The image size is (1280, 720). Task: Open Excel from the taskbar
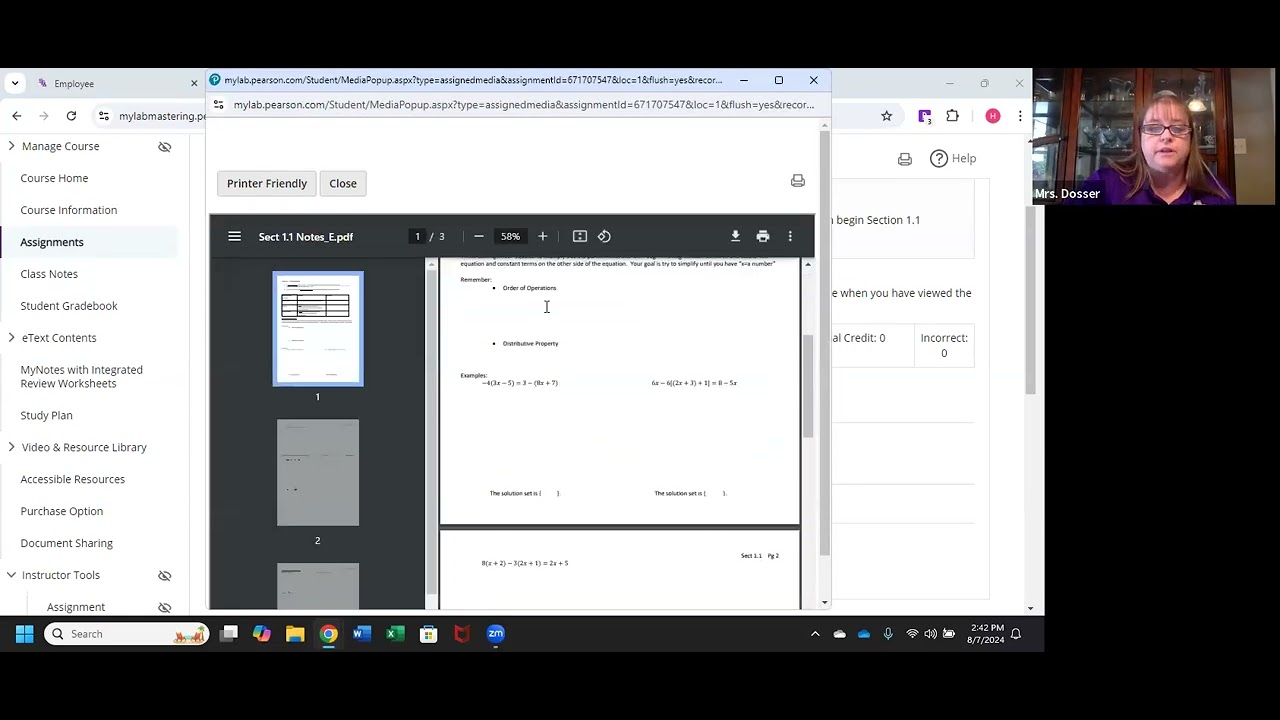(x=395, y=634)
